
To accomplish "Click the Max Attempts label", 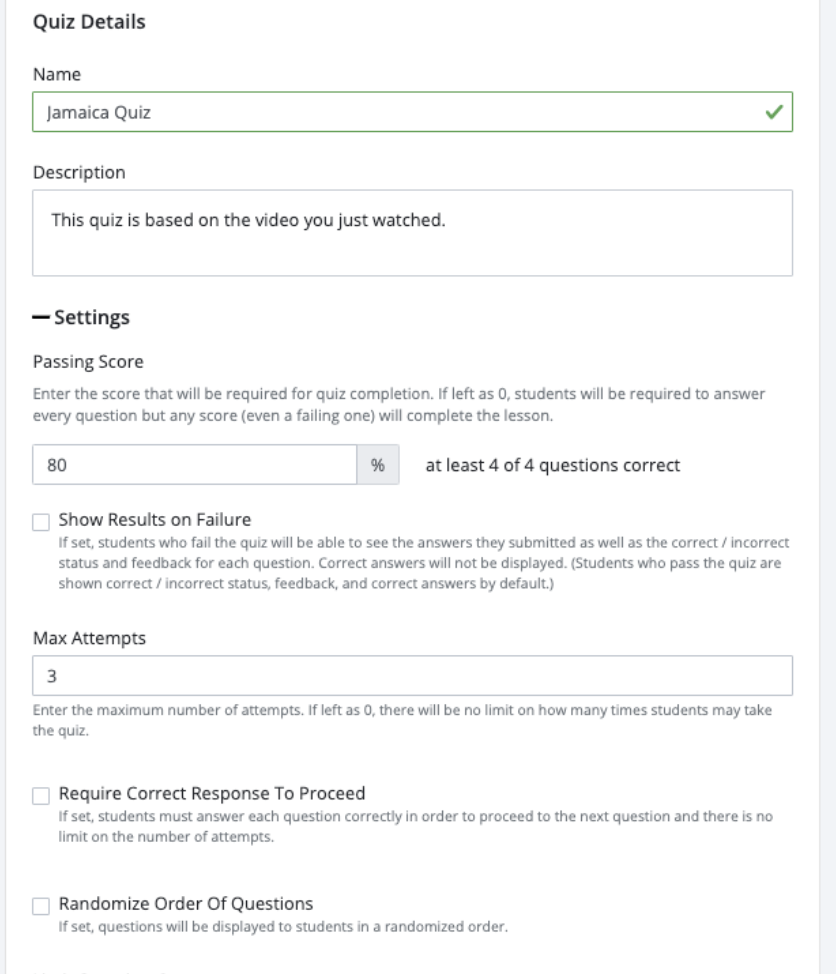I will (x=89, y=638).
